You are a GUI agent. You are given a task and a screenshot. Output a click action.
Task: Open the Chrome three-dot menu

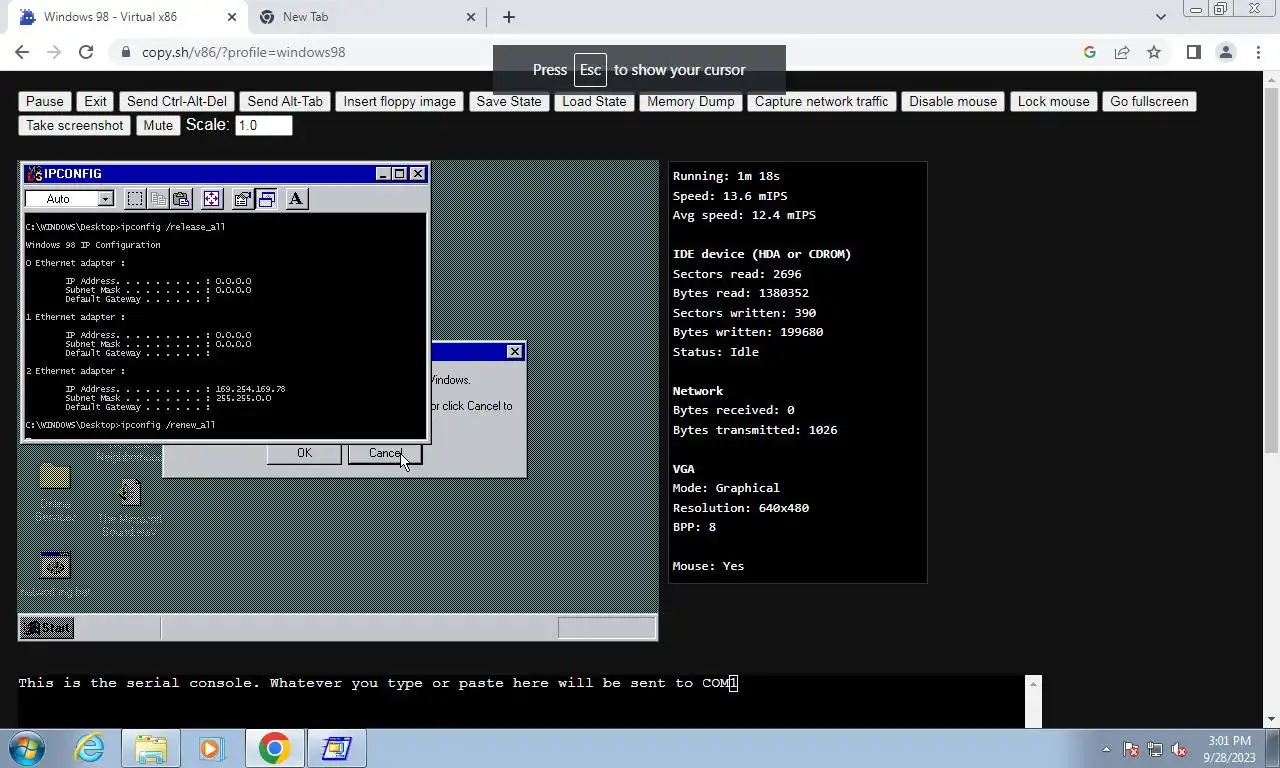(x=1258, y=52)
